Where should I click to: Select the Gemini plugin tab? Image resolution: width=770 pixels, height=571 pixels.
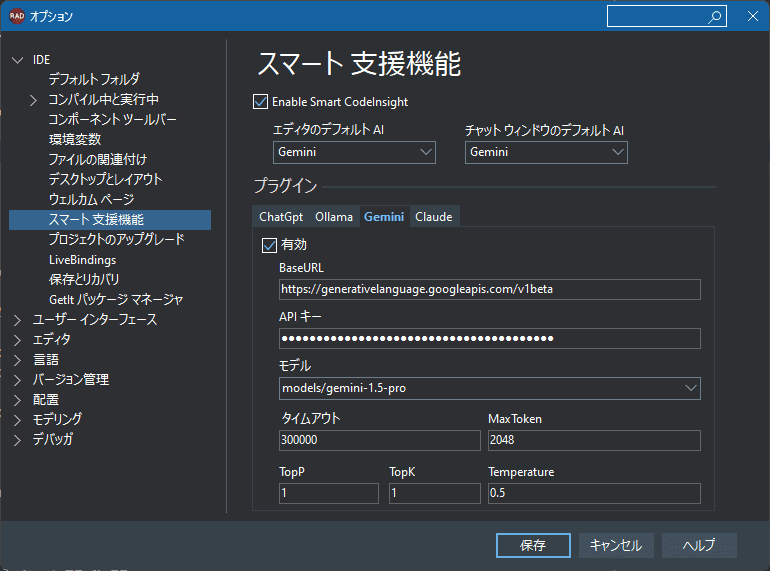click(384, 217)
